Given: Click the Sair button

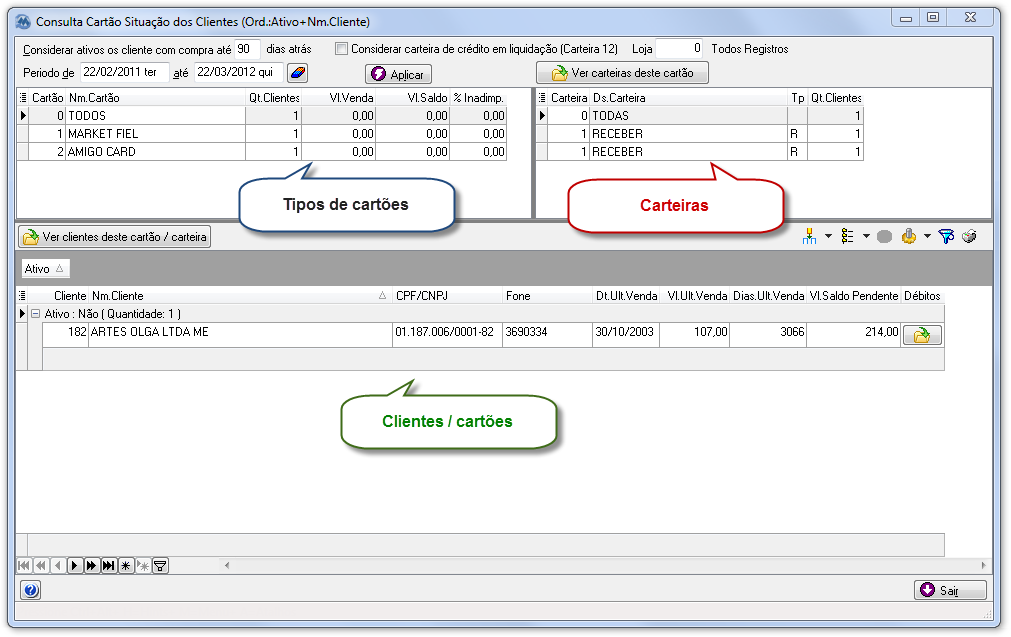Looking at the screenshot, I should [x=950, y=590].
